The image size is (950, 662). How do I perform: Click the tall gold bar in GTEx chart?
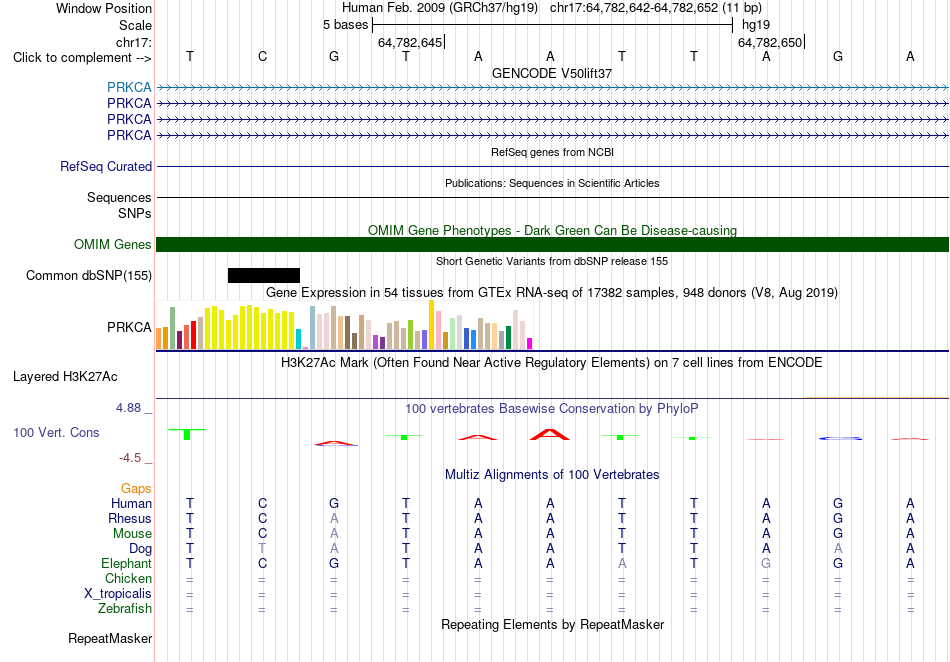coord(431,325)
